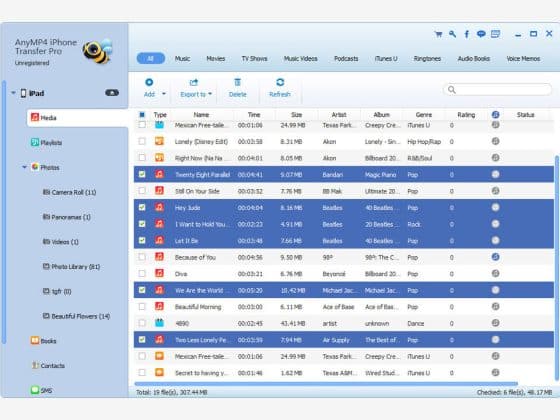Select the "Two Less Lonely Pe..." row
Image resolution: width=560 pixels, height=420 pixels.
click(x=344, y=340)
